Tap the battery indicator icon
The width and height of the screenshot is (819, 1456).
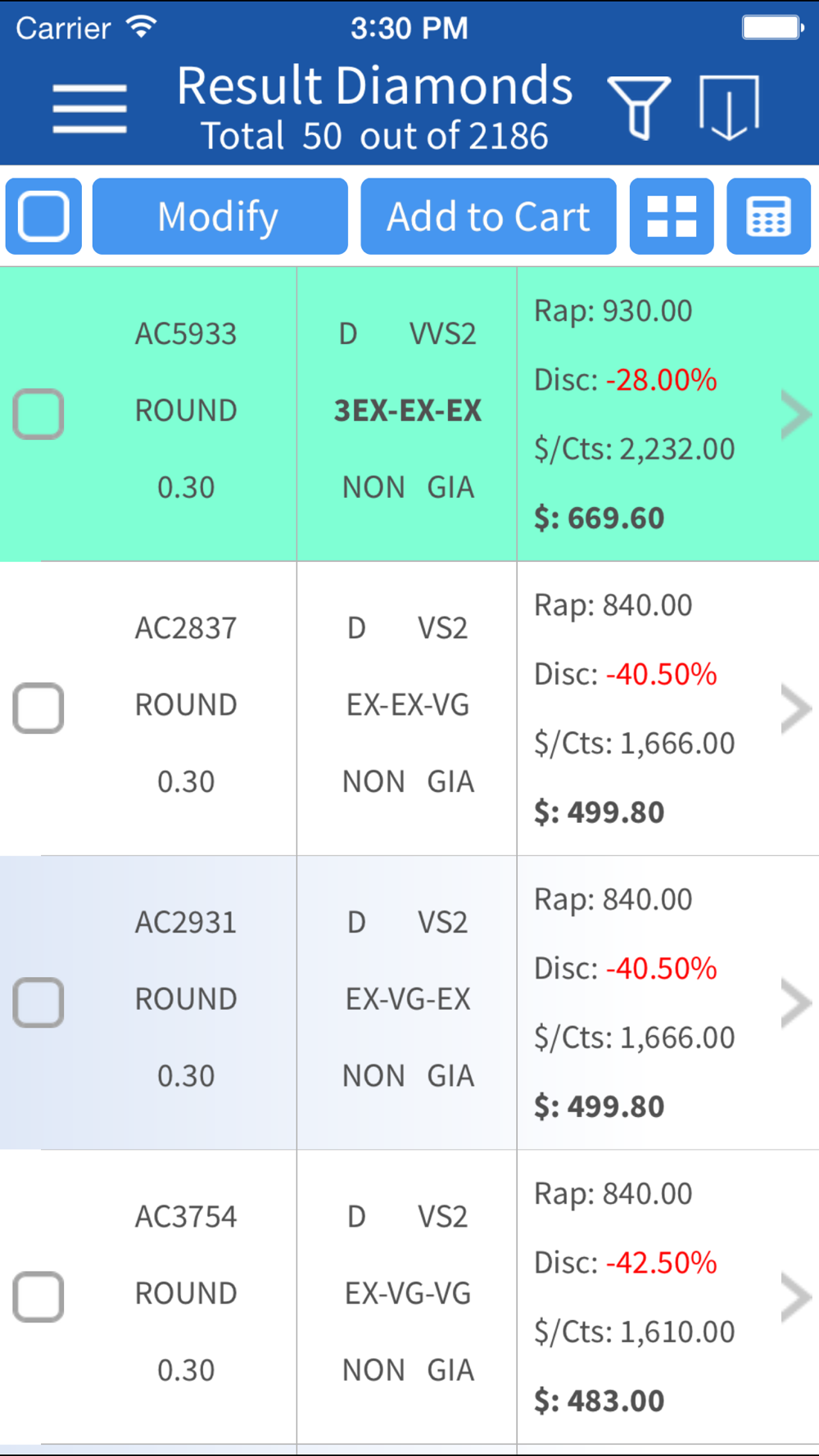pyautogui.click(x=772, y=28)
